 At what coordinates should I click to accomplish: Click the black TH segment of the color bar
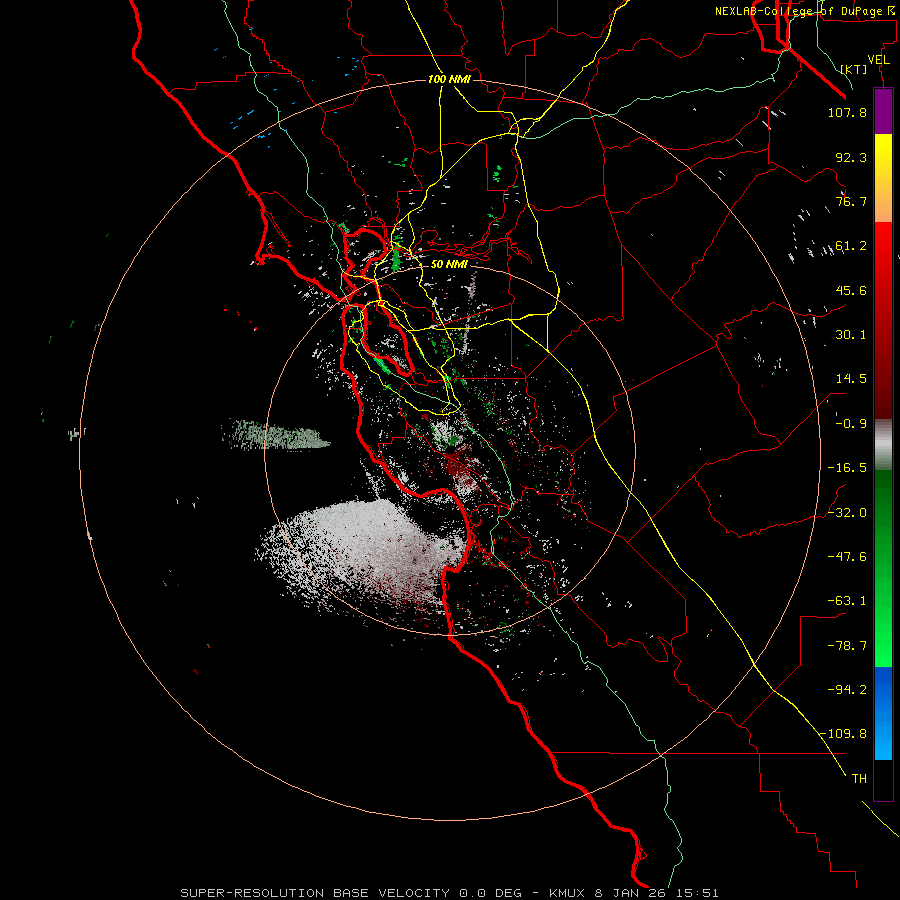[x=883, y=780]
